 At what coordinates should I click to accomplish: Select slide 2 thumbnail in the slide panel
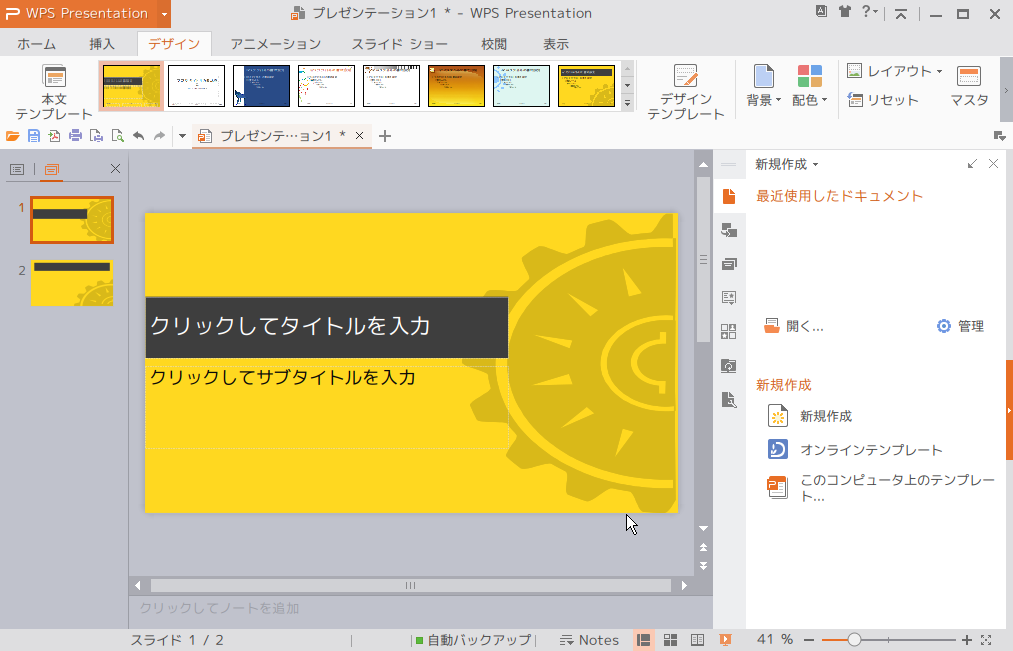[72, 283]
